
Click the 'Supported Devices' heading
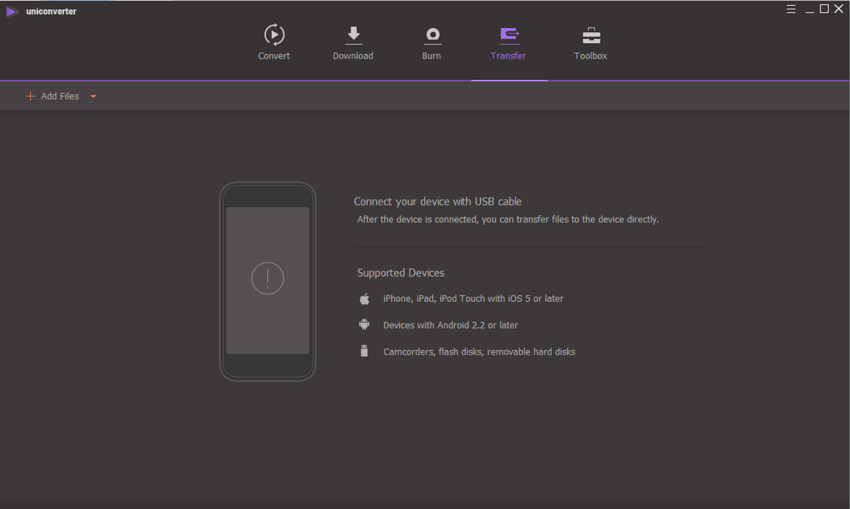pos(401,273)
